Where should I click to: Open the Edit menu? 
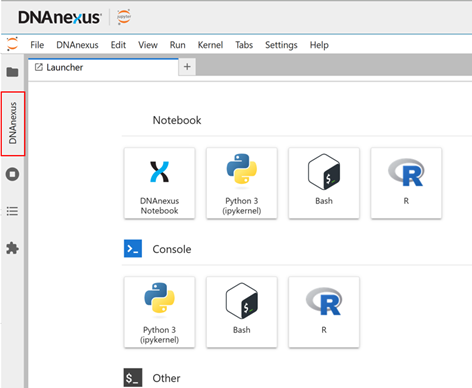118,45
